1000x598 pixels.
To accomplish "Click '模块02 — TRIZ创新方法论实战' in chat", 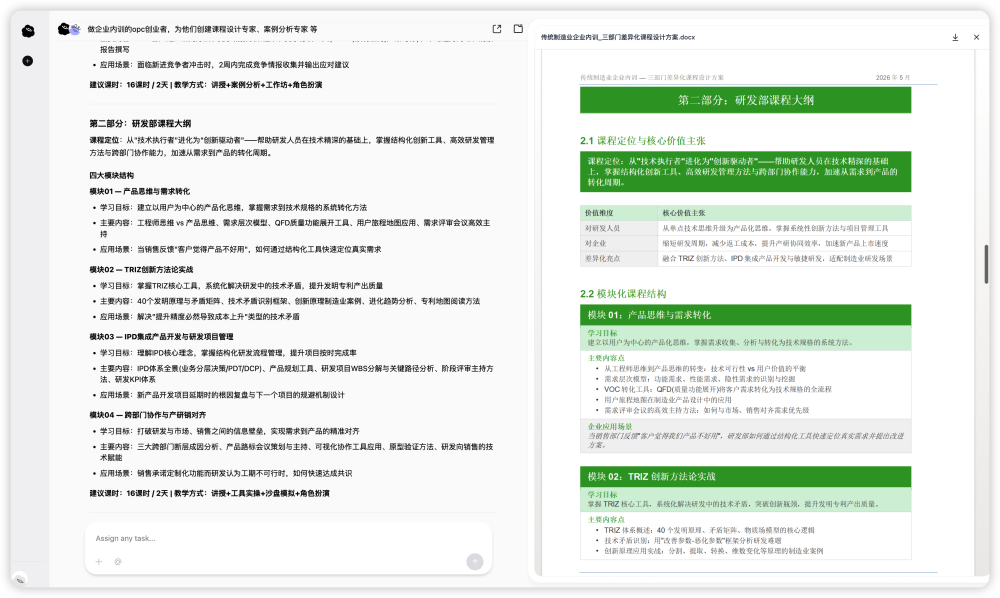I will (x=141, y=270).
